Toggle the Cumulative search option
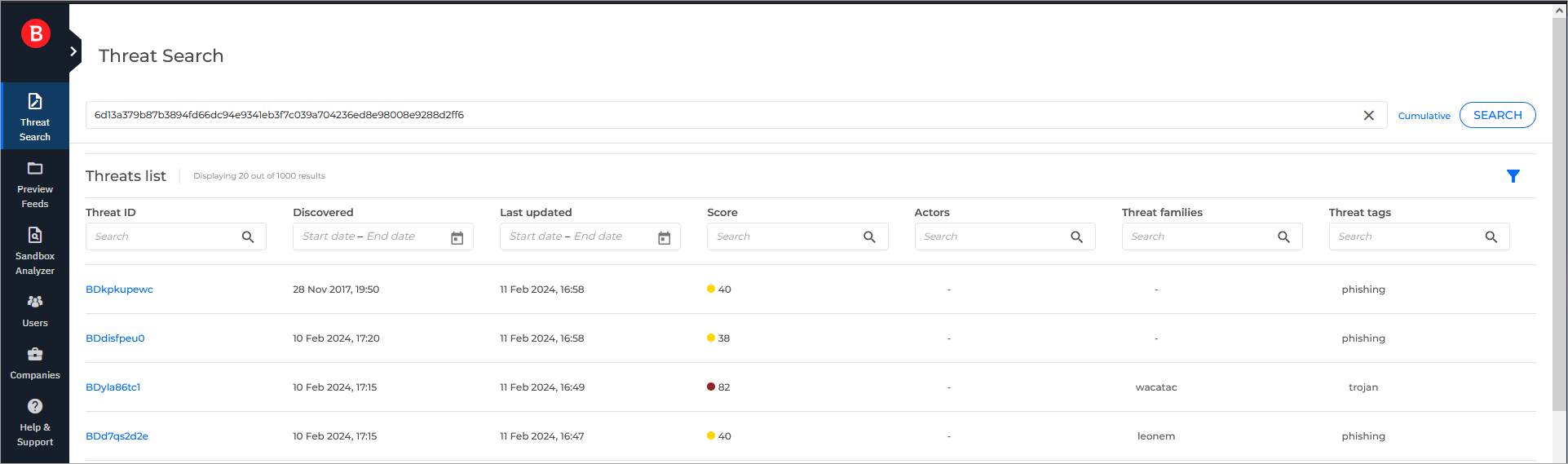Screen dimensions: 1568x464 click(1424, 116)
